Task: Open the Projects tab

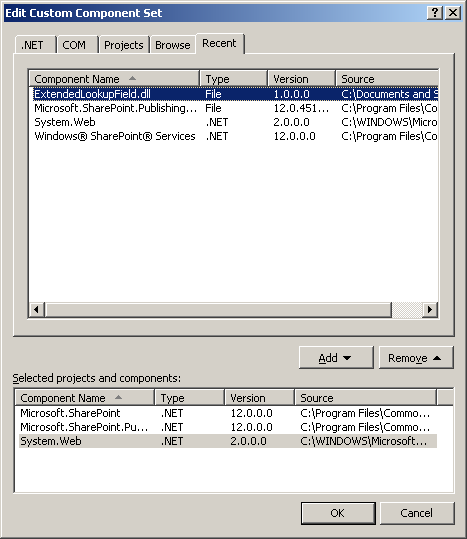Action: tap(124, 45)
